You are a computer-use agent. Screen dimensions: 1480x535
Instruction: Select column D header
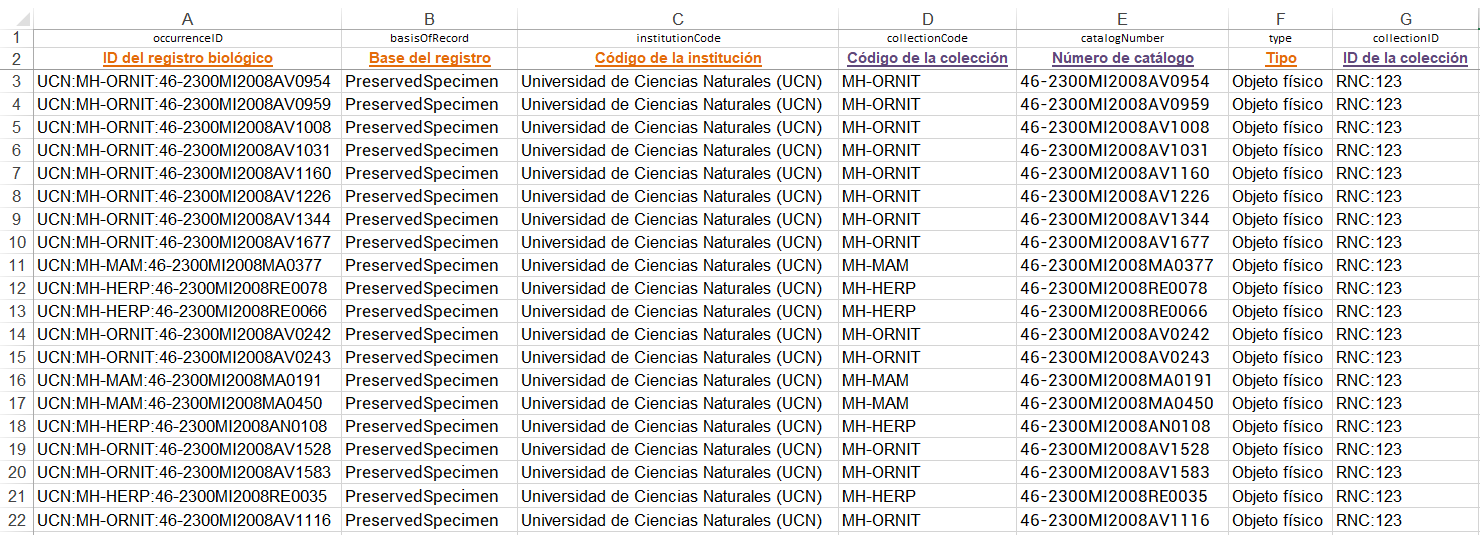tap(927, 18)
